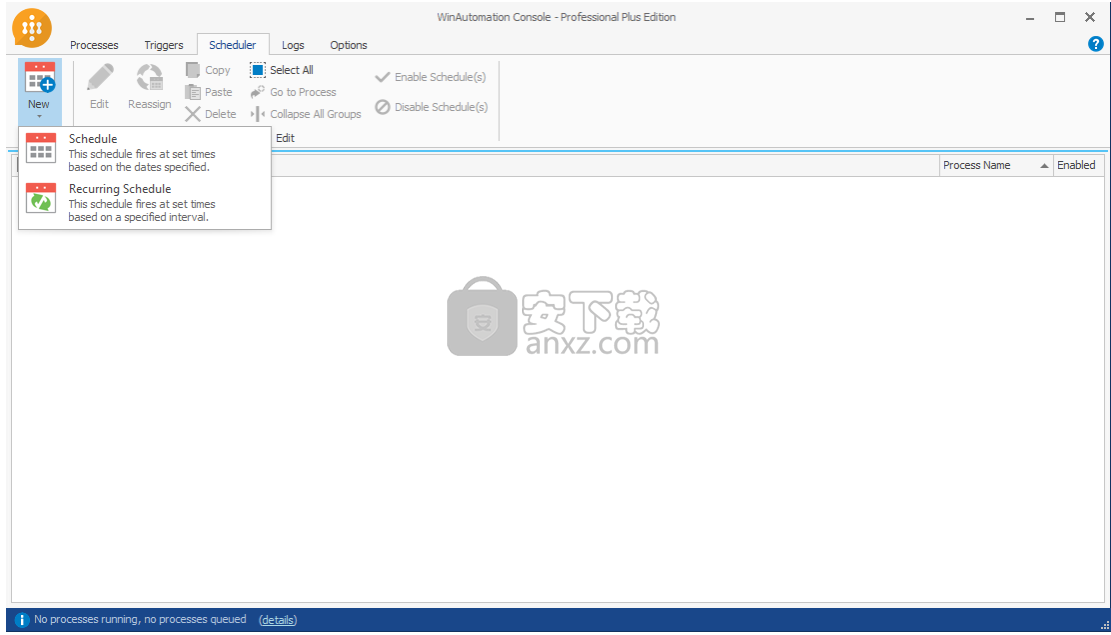The image size is (1111, 635).
Task: Minimize the WinAutomation Console window
Action: pyautogui.click(x=1030, y=17)
